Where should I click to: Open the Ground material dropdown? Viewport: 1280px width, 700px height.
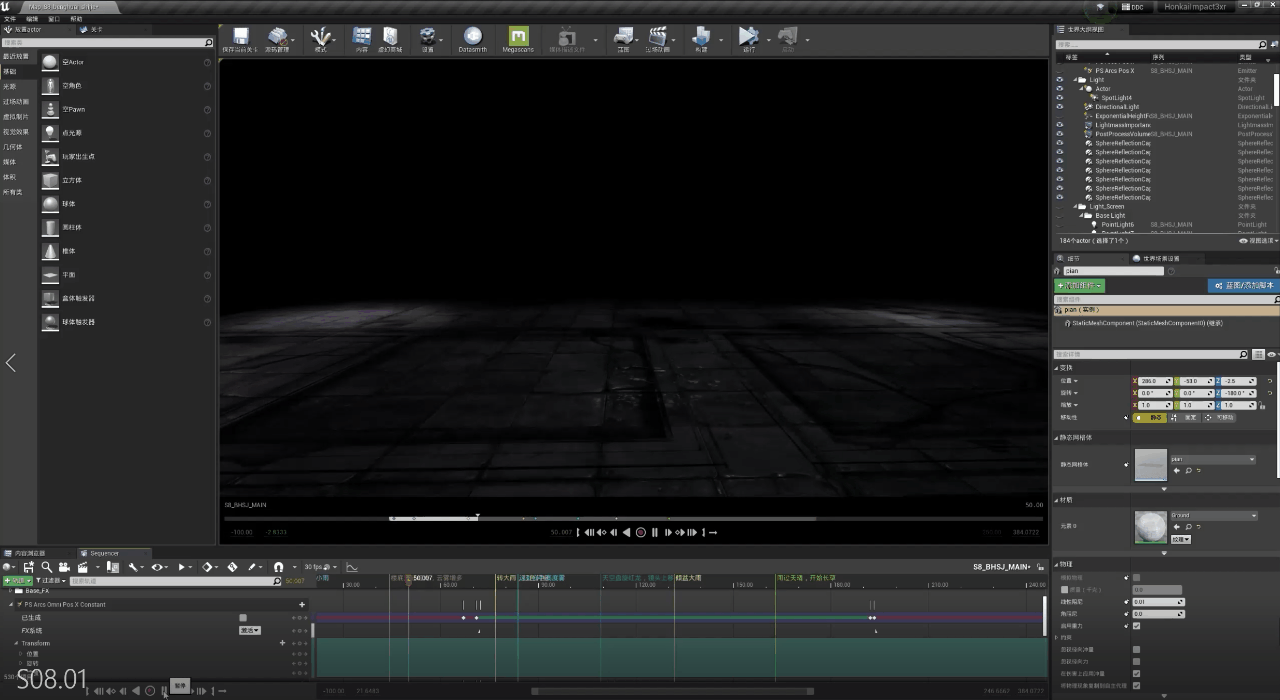click(x=1212, y=516)
